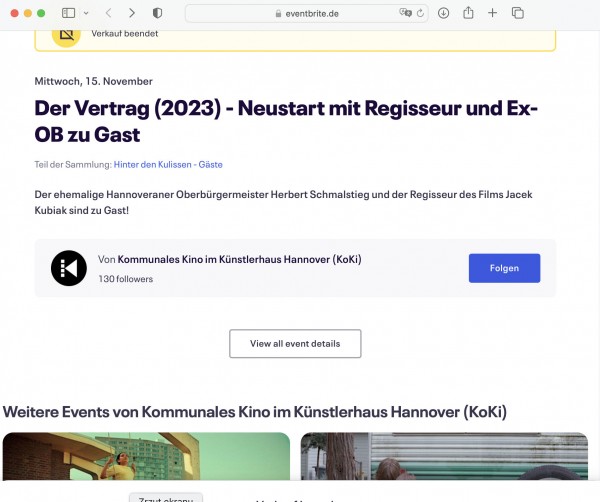This screenshot has height=502, width=600.
Task: Show Safari downloads
Action: pos(443,13)
